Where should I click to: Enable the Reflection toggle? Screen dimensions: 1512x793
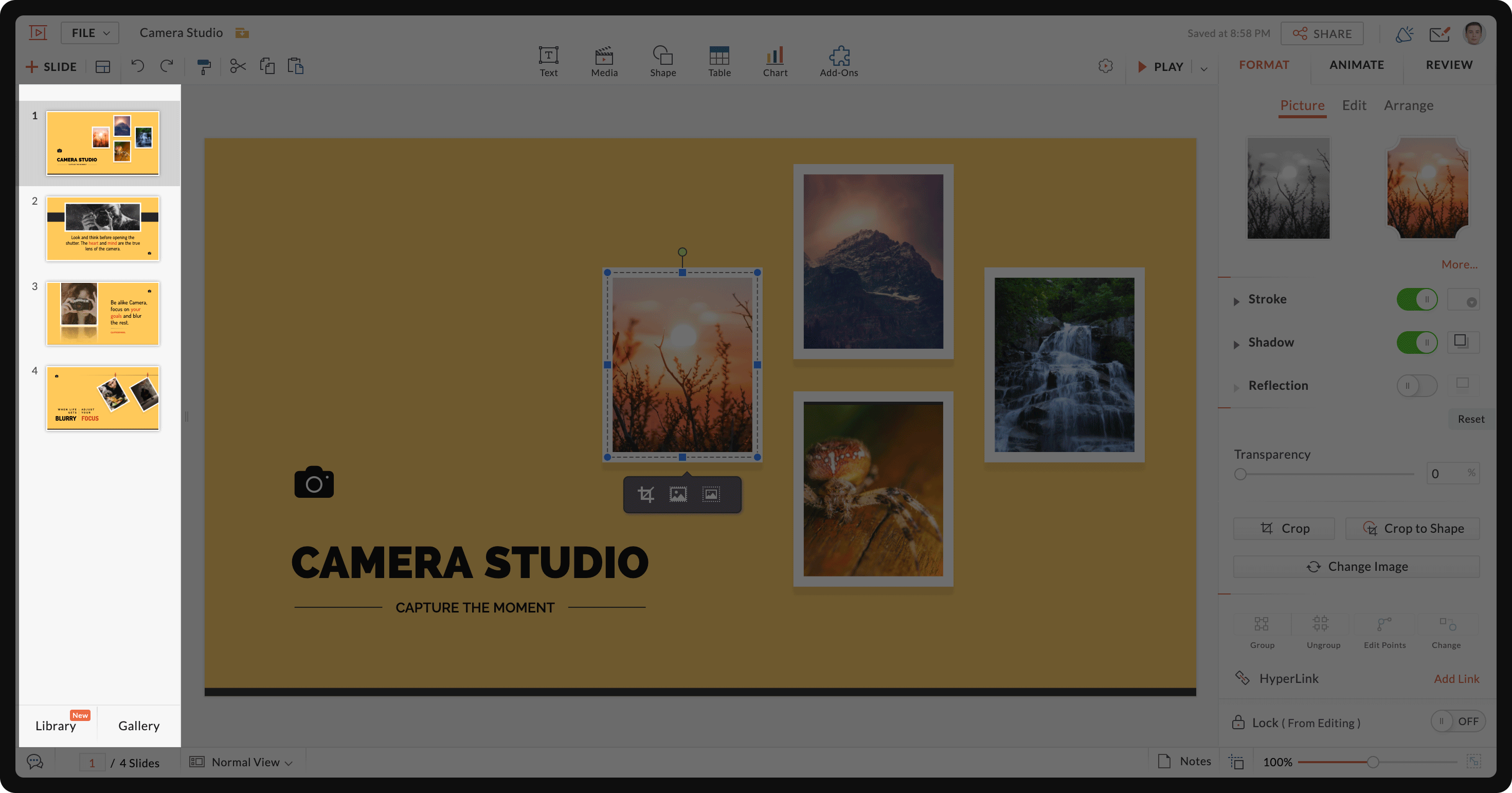pyautogui.click(x=1416, y=386)
